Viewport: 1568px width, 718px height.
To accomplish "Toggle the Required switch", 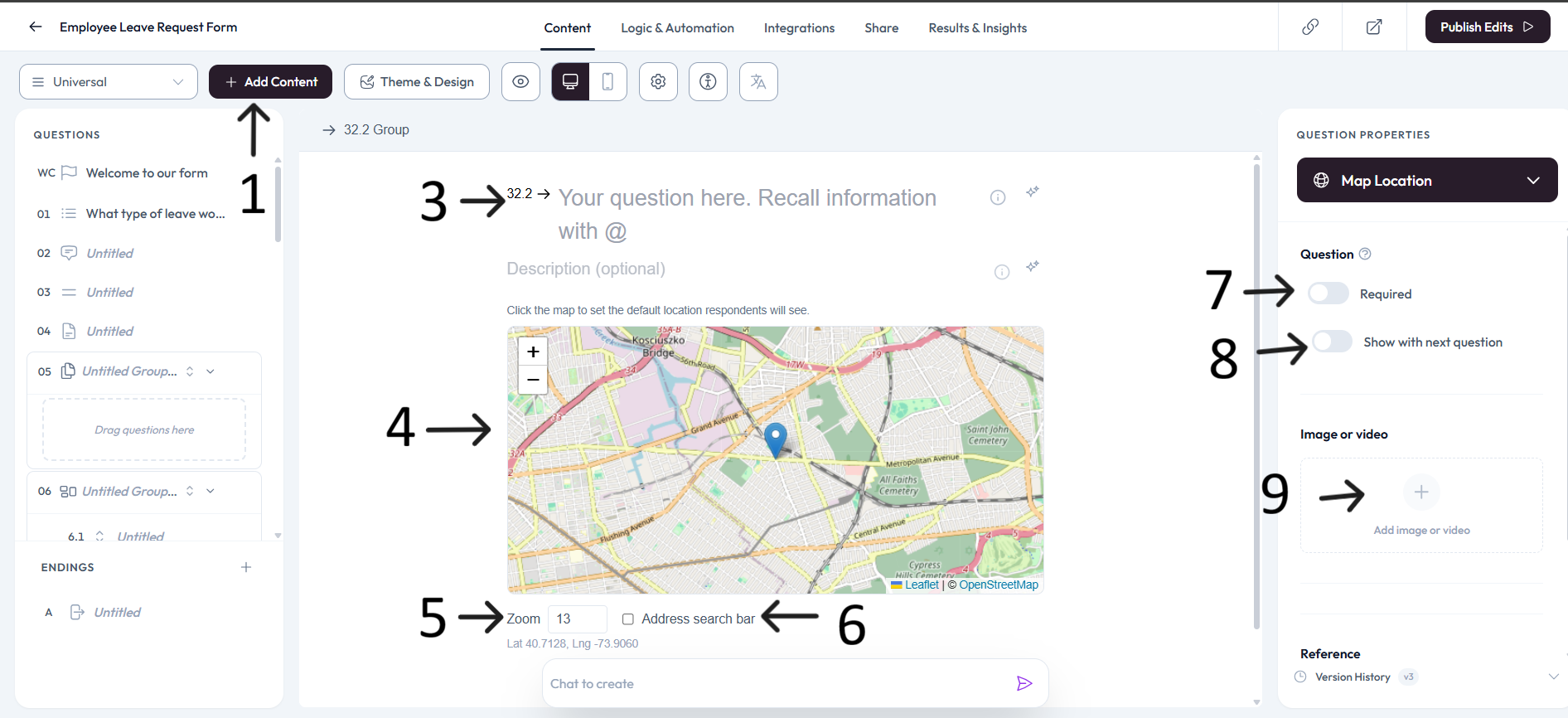I will click(x=1328, y=294).
